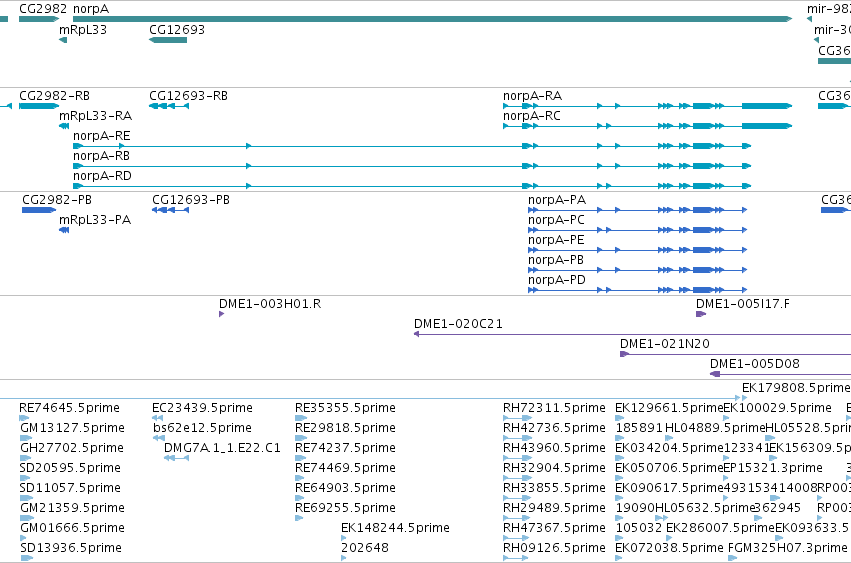
Task: Open EST RE74469.5prime
Action: 300,478
